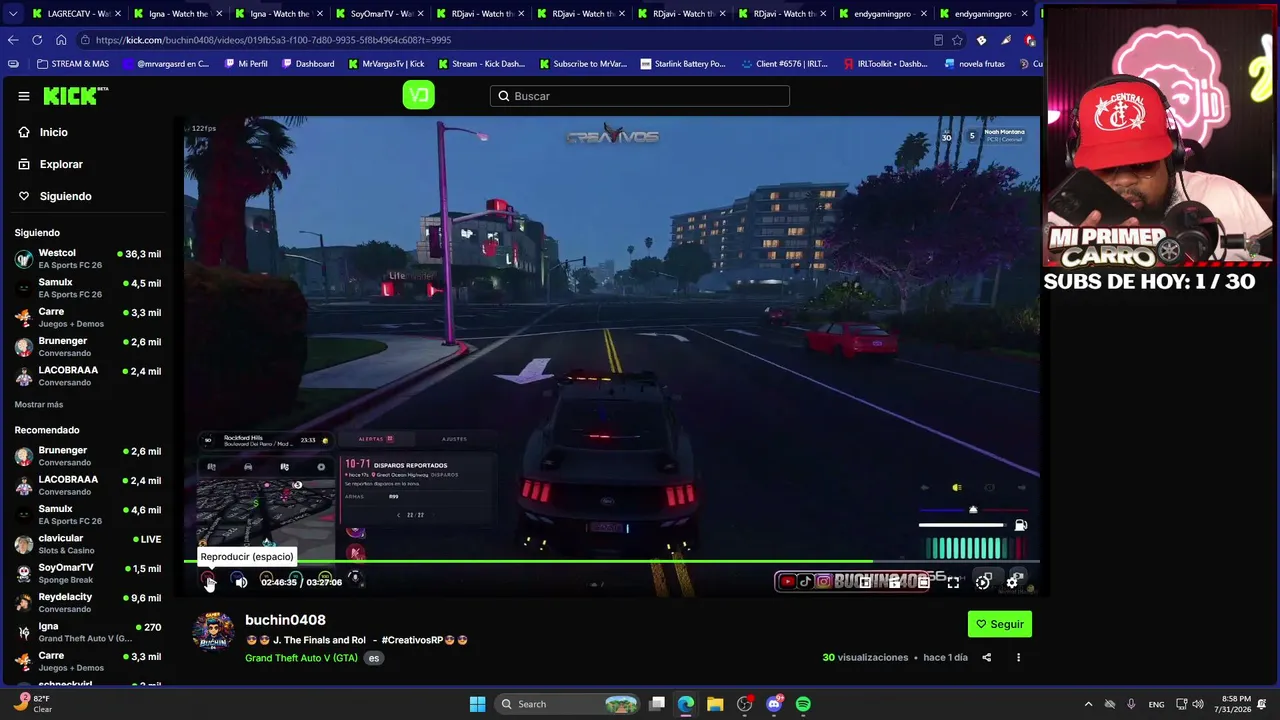1280x720 pixels.
Task: Open STREAM & MAS bookmarks folder
Action: click(x=72, y=64)
